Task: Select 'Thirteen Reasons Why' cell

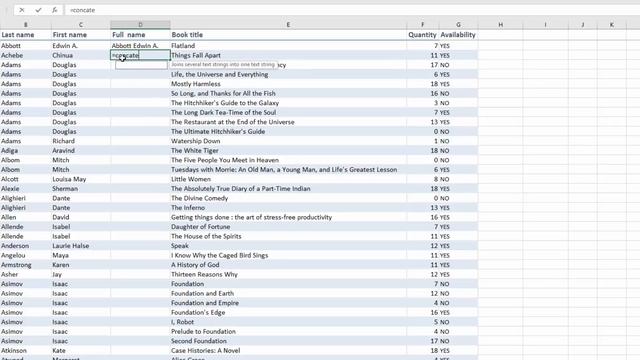Action: (x=288, y=274)
